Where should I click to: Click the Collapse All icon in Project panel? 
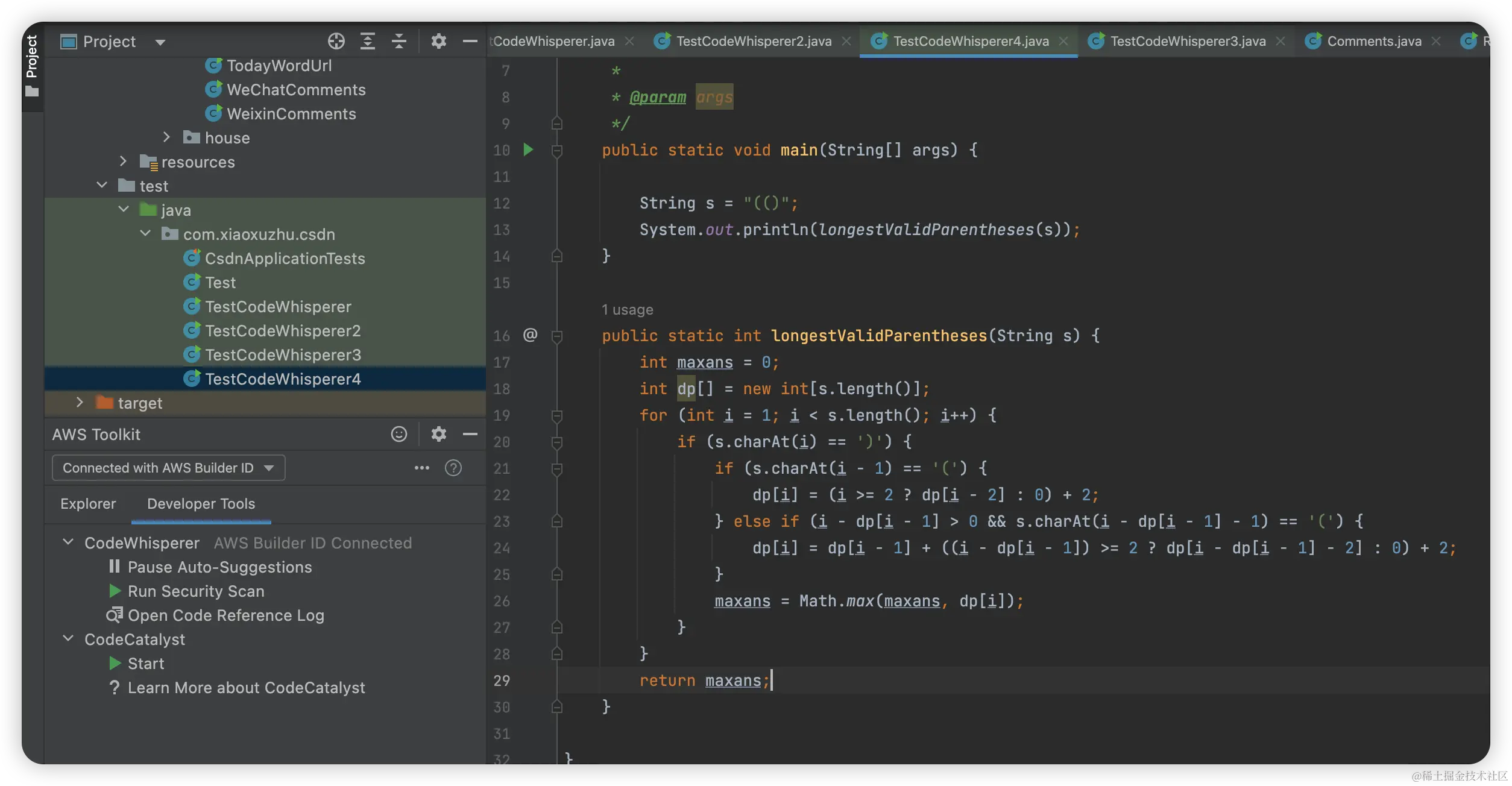tap(398, 42)
